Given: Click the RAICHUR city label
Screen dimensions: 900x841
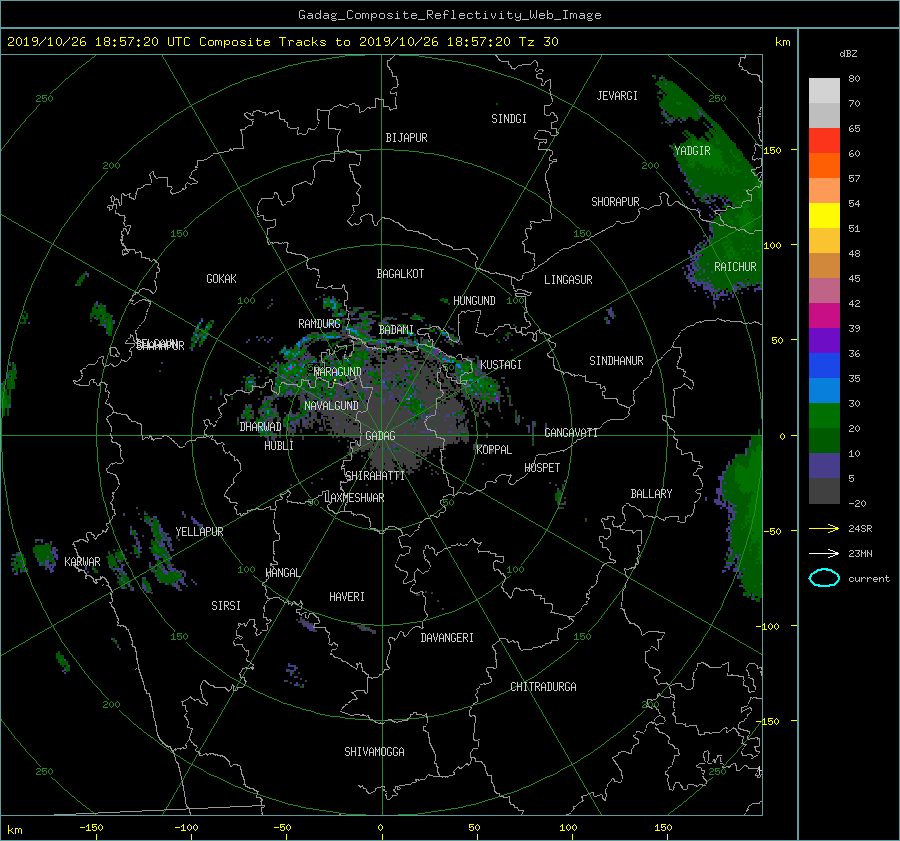Looking at the screenshot, I should point(735,267).
